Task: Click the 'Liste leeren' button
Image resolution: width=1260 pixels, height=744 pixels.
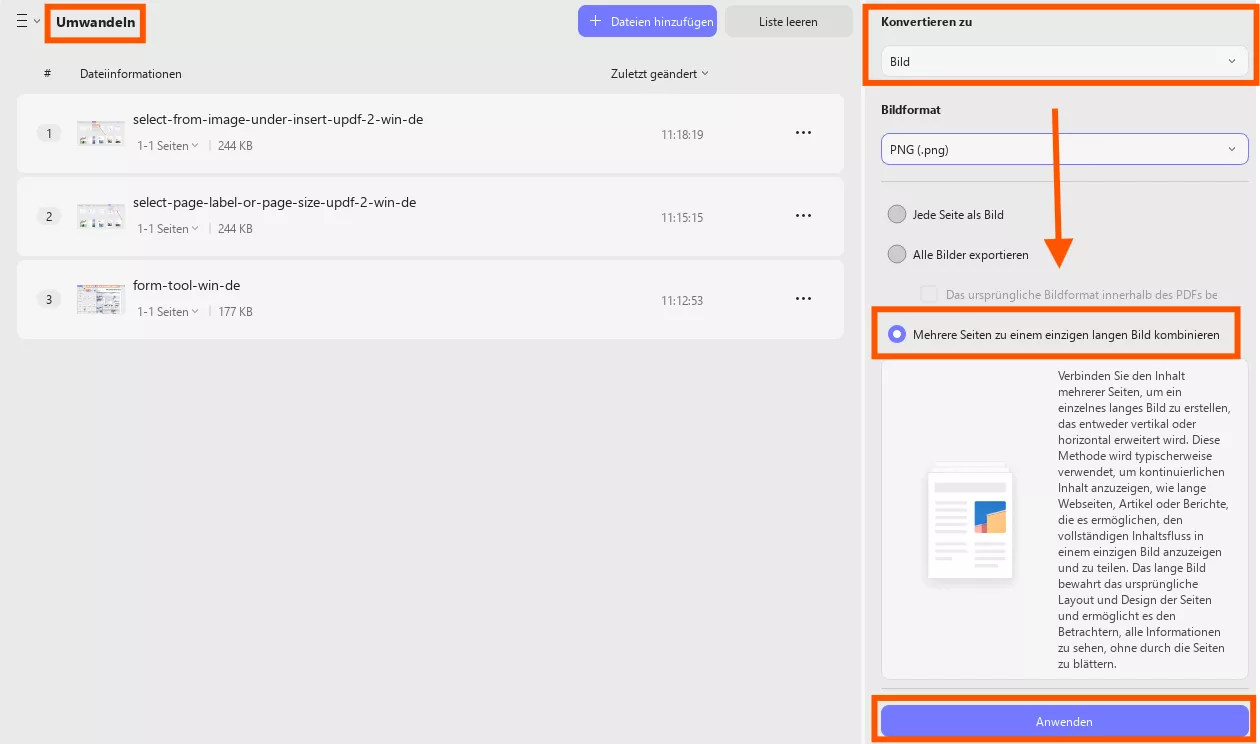Action: tap(788, 21)
